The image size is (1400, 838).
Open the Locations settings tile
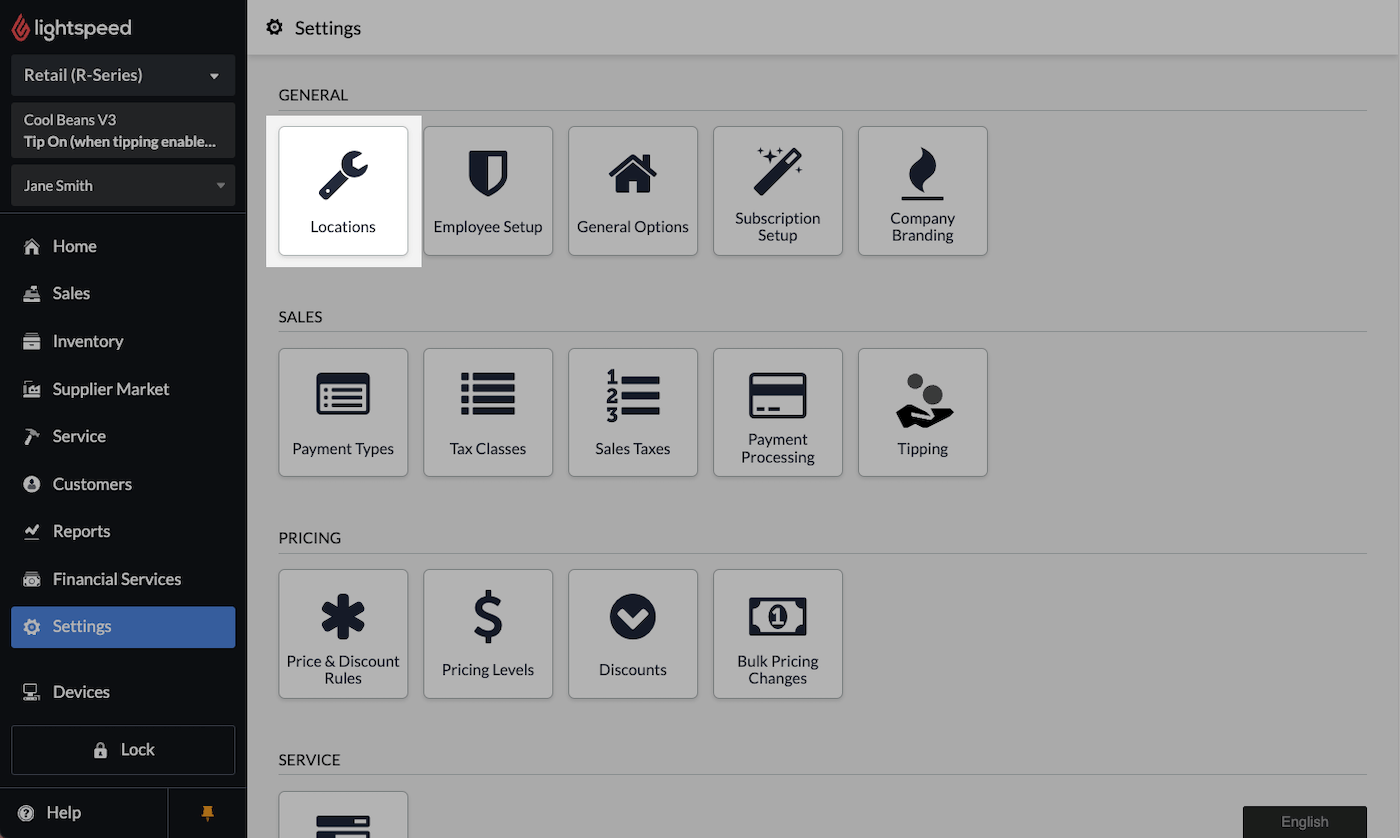(343, 191)
